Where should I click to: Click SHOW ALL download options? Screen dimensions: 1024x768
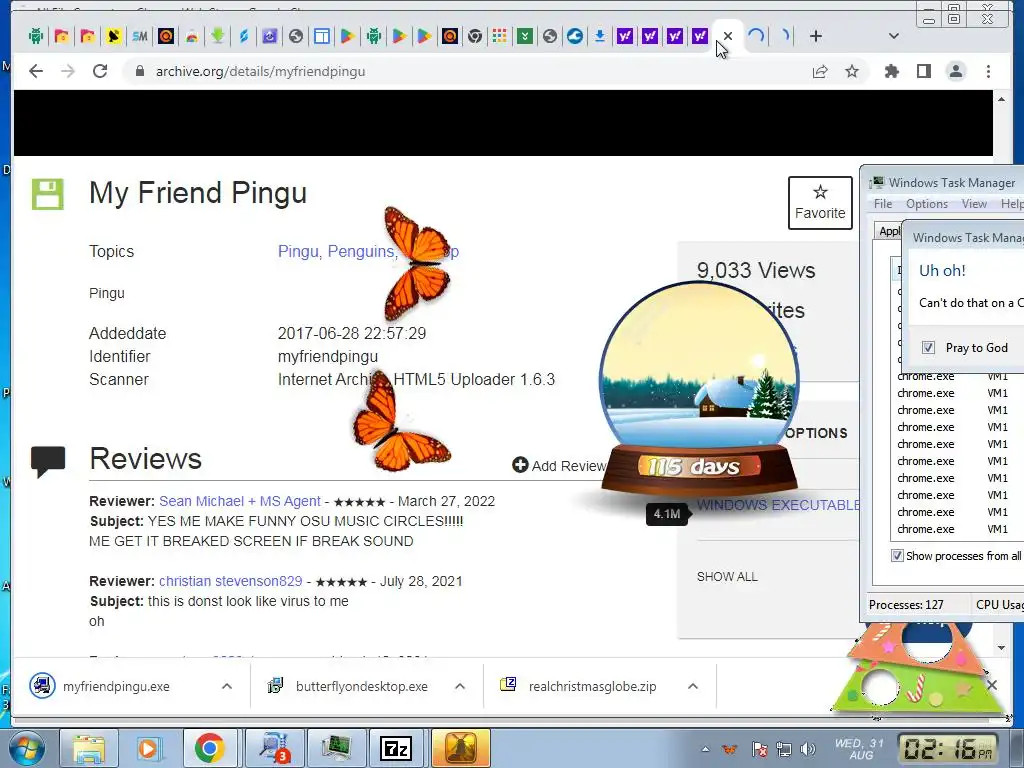coord(727,577)
